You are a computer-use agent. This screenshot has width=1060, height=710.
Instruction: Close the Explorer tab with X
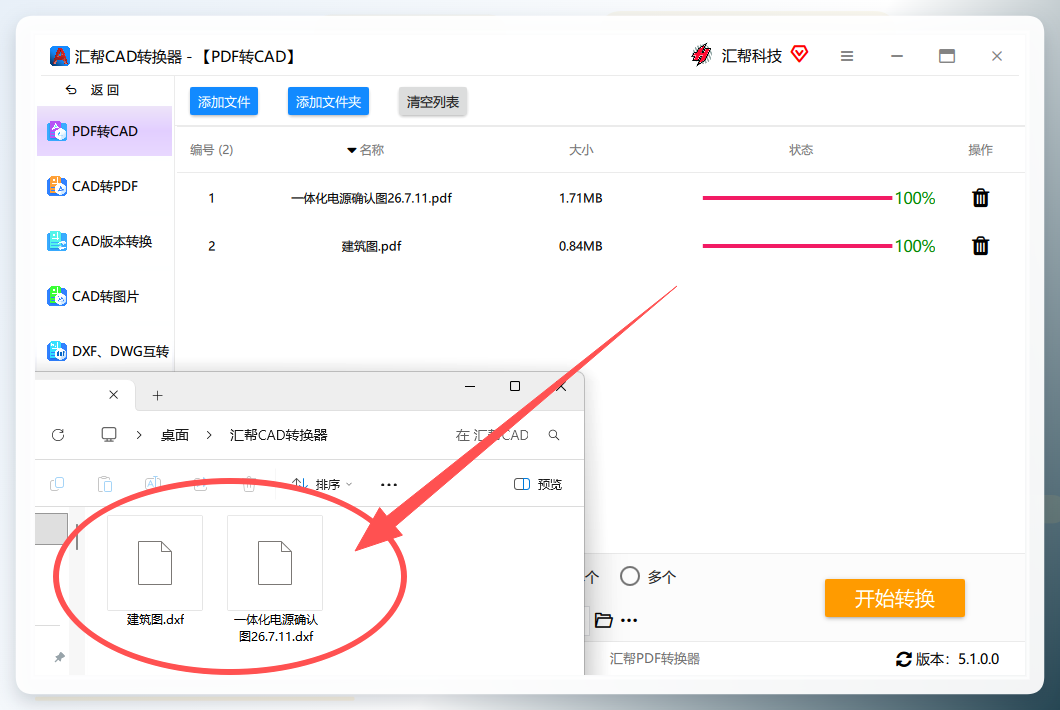point(114,395)
